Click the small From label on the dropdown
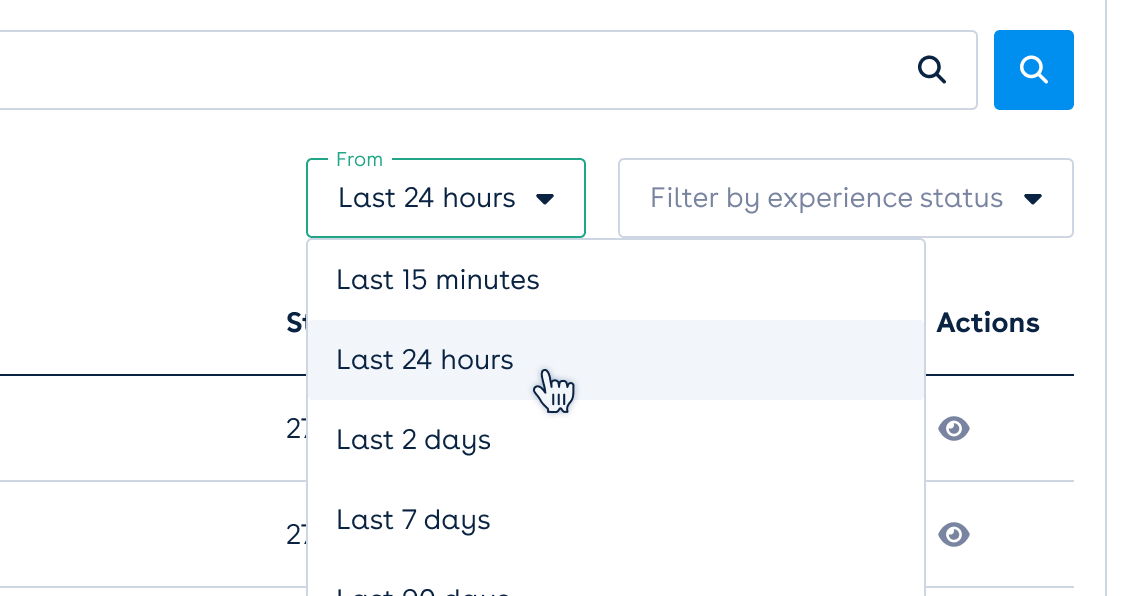 click(359, 160)
